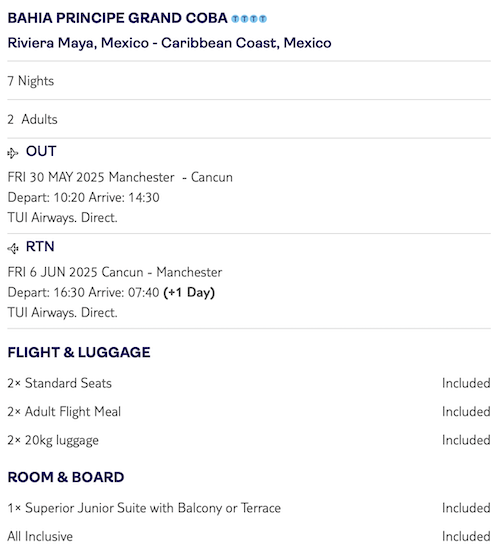Click the OUT flight heading

41,151
